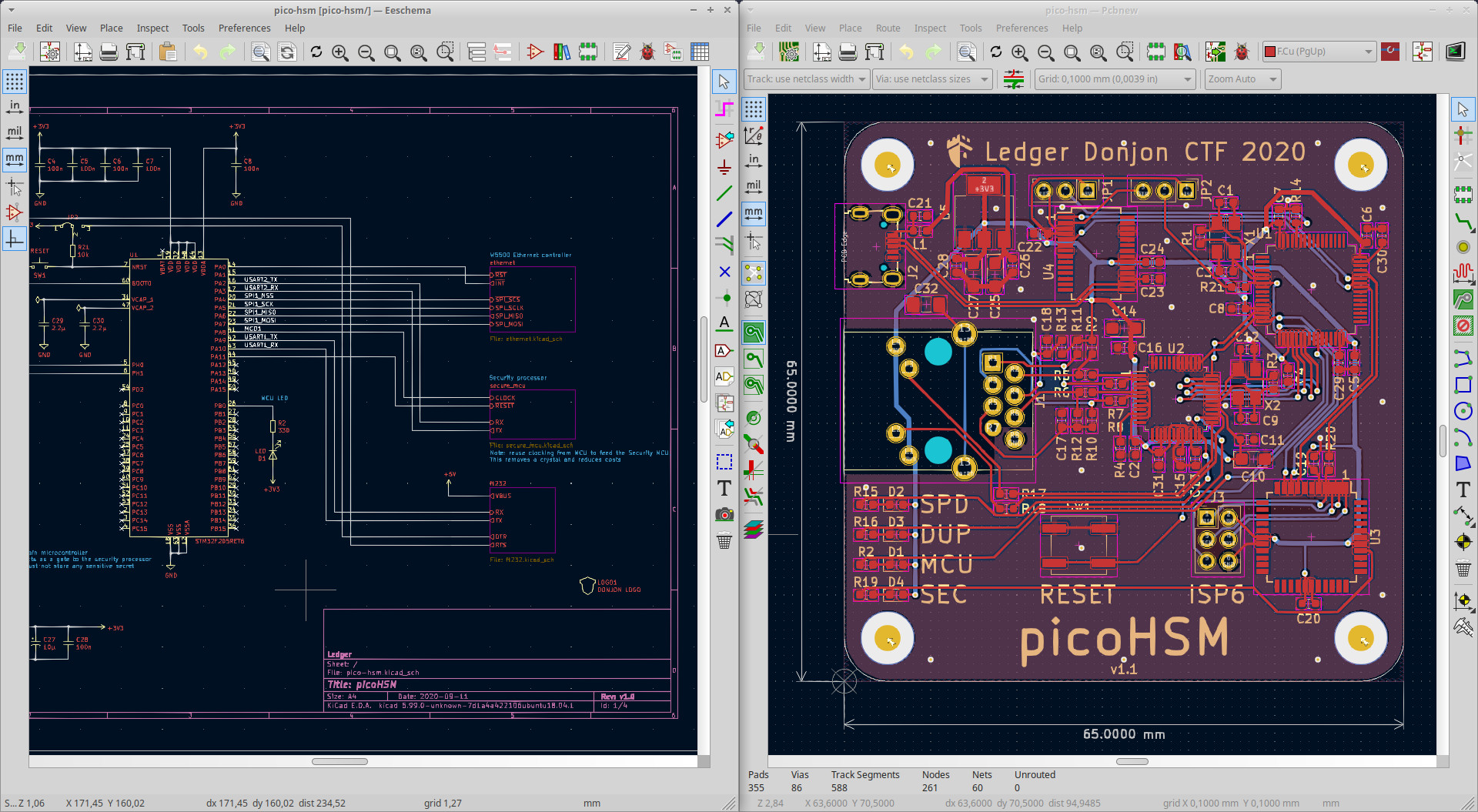Open the schematic symbol library browser
The height and width of the screenshot is (812, 1478).
tap(562, 52)
